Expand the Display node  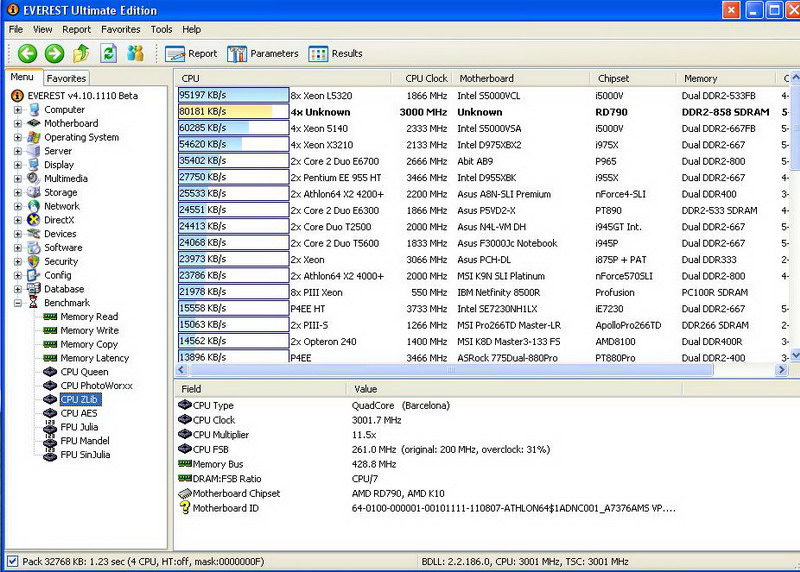(x=18, y=165)
